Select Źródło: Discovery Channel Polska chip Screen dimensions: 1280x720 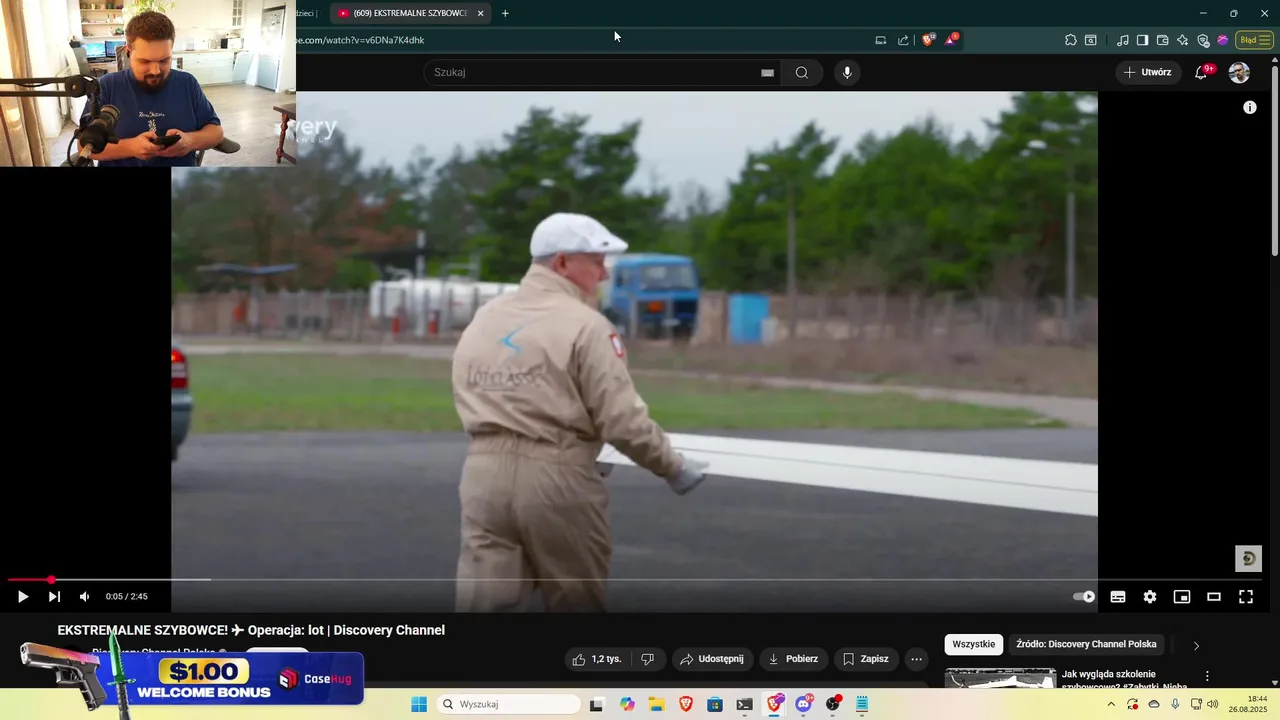[1086, 644]
